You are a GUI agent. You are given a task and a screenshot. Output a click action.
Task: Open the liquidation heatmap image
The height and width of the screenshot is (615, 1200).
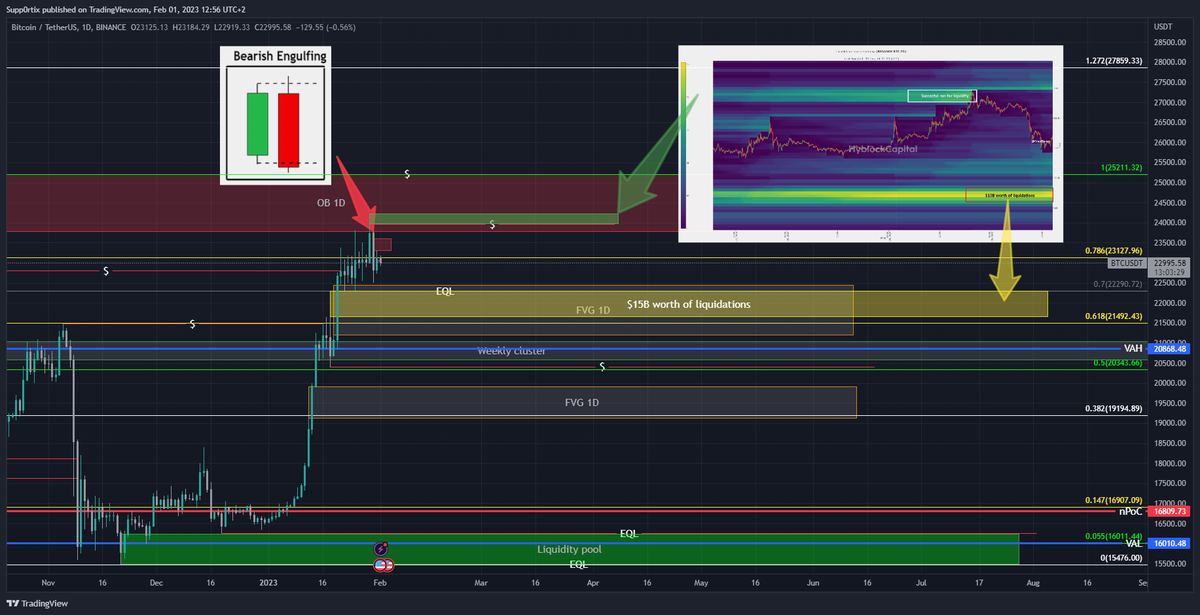click(x=870, y=144)
